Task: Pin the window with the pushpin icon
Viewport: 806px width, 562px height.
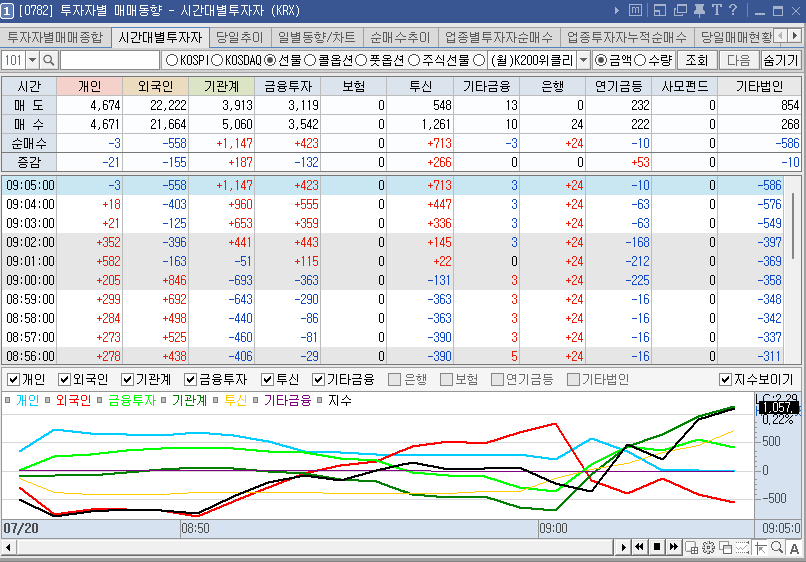Action: 699,10
